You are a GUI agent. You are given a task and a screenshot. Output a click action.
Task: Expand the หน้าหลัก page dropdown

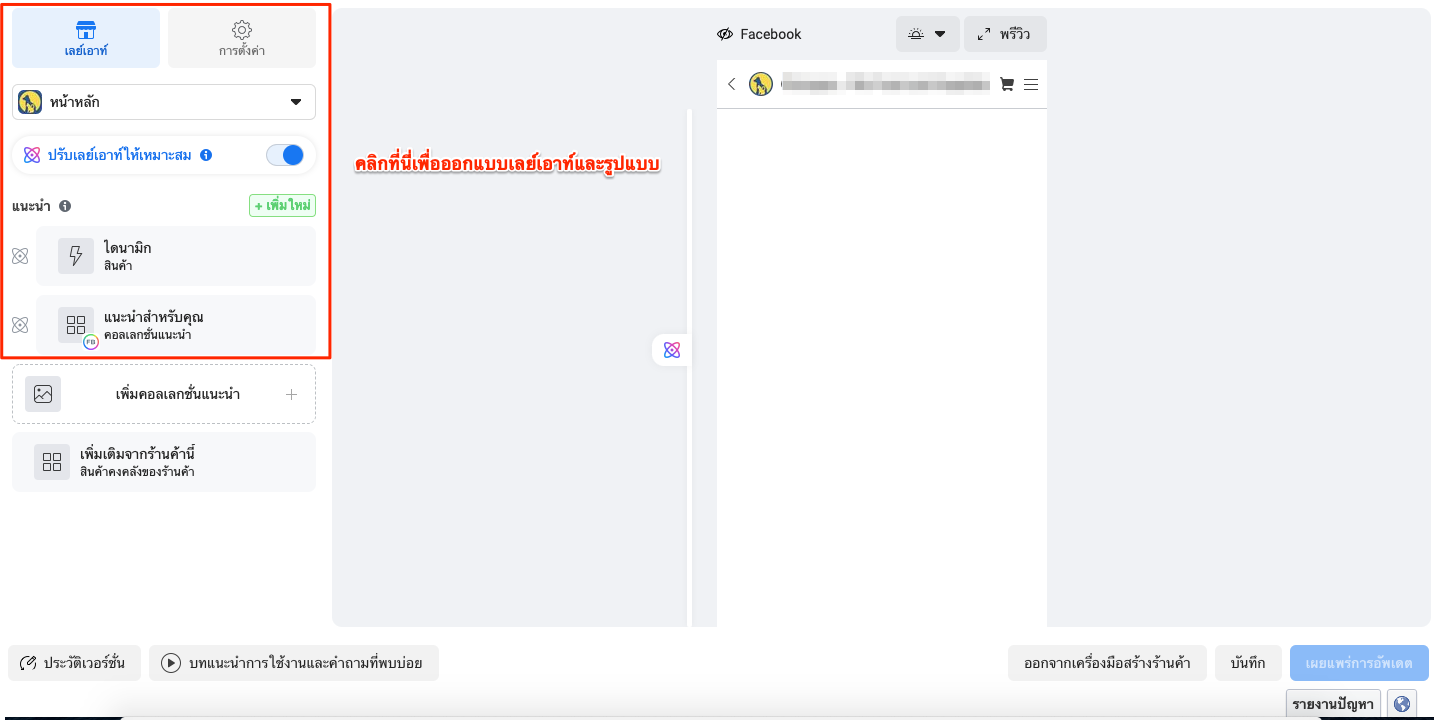click(x=164, y=102)
